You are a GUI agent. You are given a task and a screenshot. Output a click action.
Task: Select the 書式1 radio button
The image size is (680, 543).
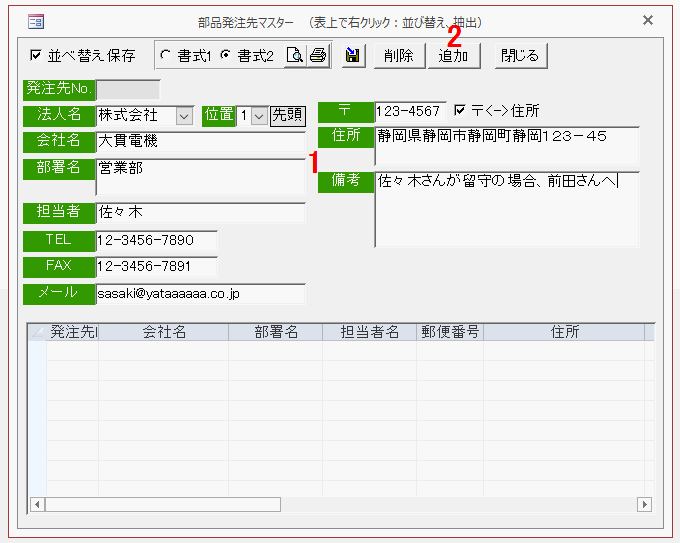(165, 55)
